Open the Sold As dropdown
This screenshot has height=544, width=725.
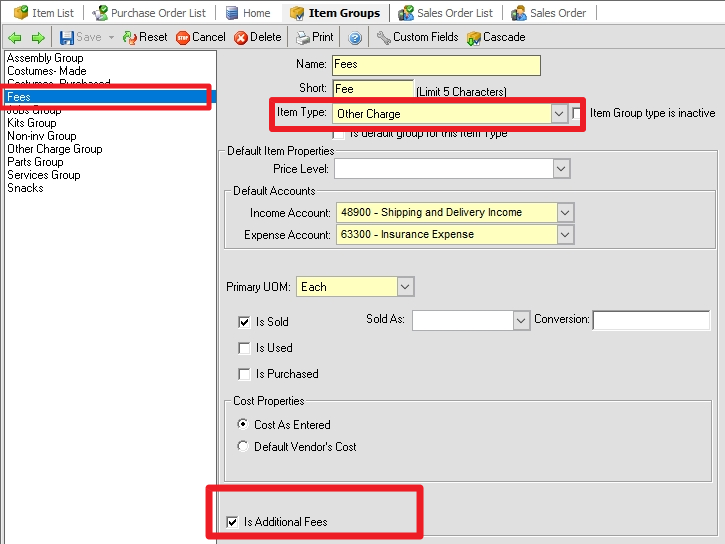[x=521, y=320]
